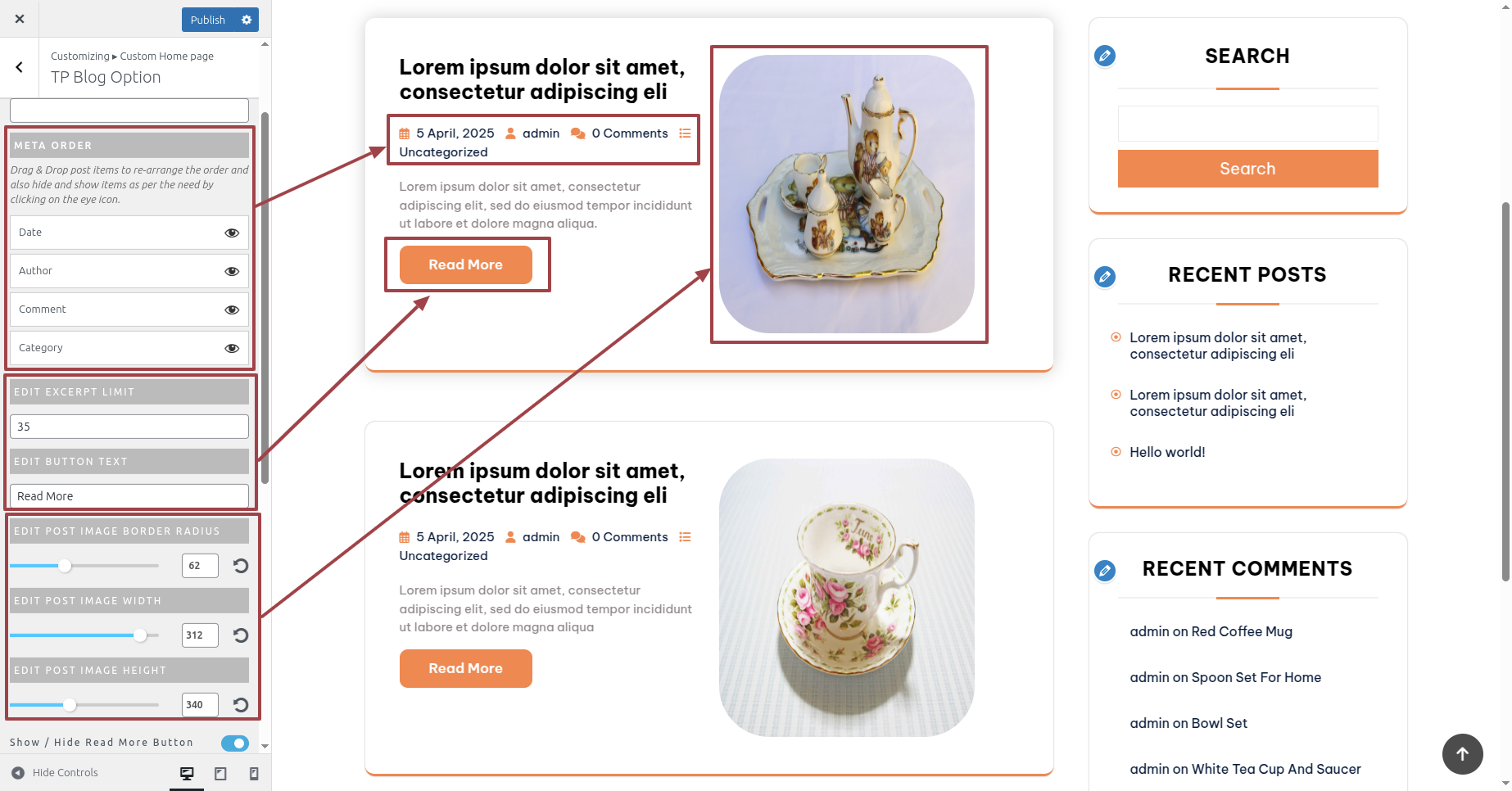The image size is (1512, 791).
Task: Switch to desktop preview device icon
Action: (187, 773)
